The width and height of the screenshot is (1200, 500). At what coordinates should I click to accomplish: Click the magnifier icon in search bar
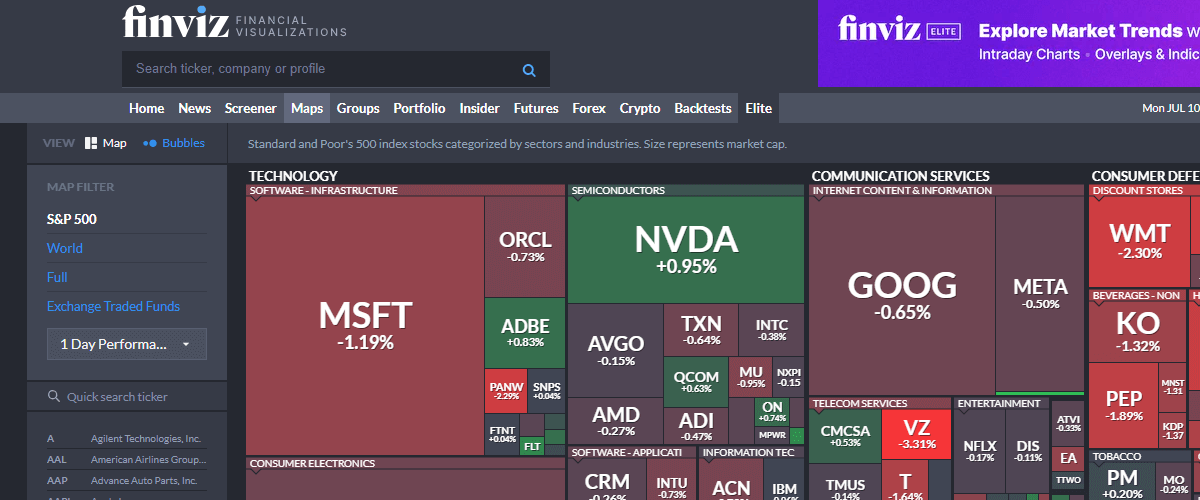click(x=529, y=70)
